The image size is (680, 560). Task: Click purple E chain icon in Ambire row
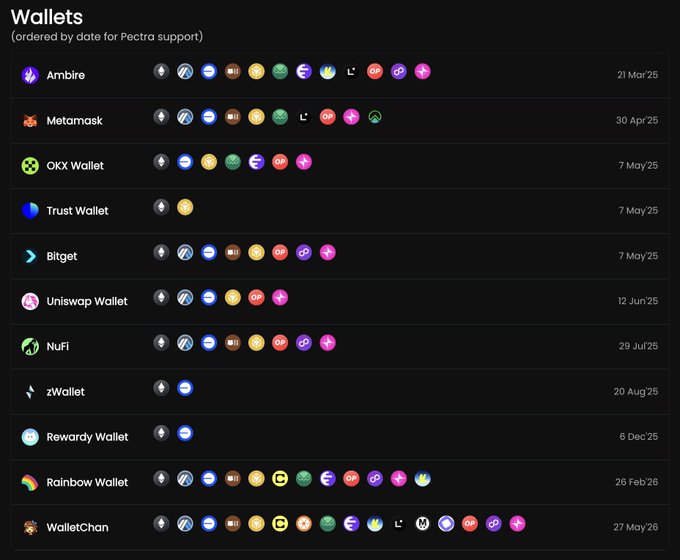coord(304,71)
